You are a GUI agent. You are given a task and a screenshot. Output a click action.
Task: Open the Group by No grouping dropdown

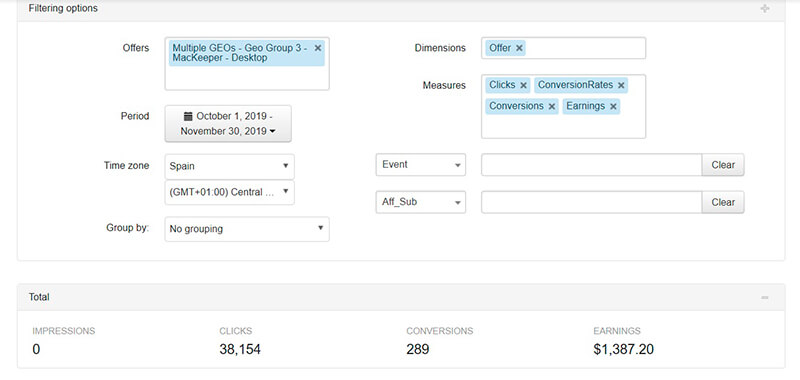click(247, 229)
